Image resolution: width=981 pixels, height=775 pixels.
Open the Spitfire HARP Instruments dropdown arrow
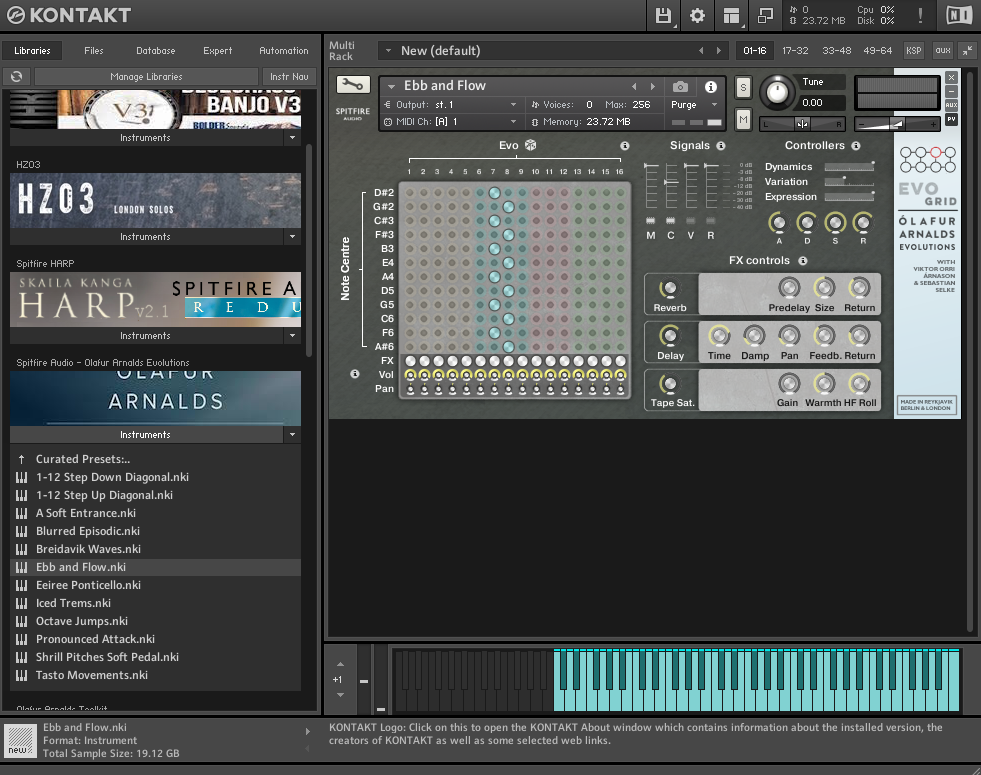pyautogui.click(x=292, y=335)
